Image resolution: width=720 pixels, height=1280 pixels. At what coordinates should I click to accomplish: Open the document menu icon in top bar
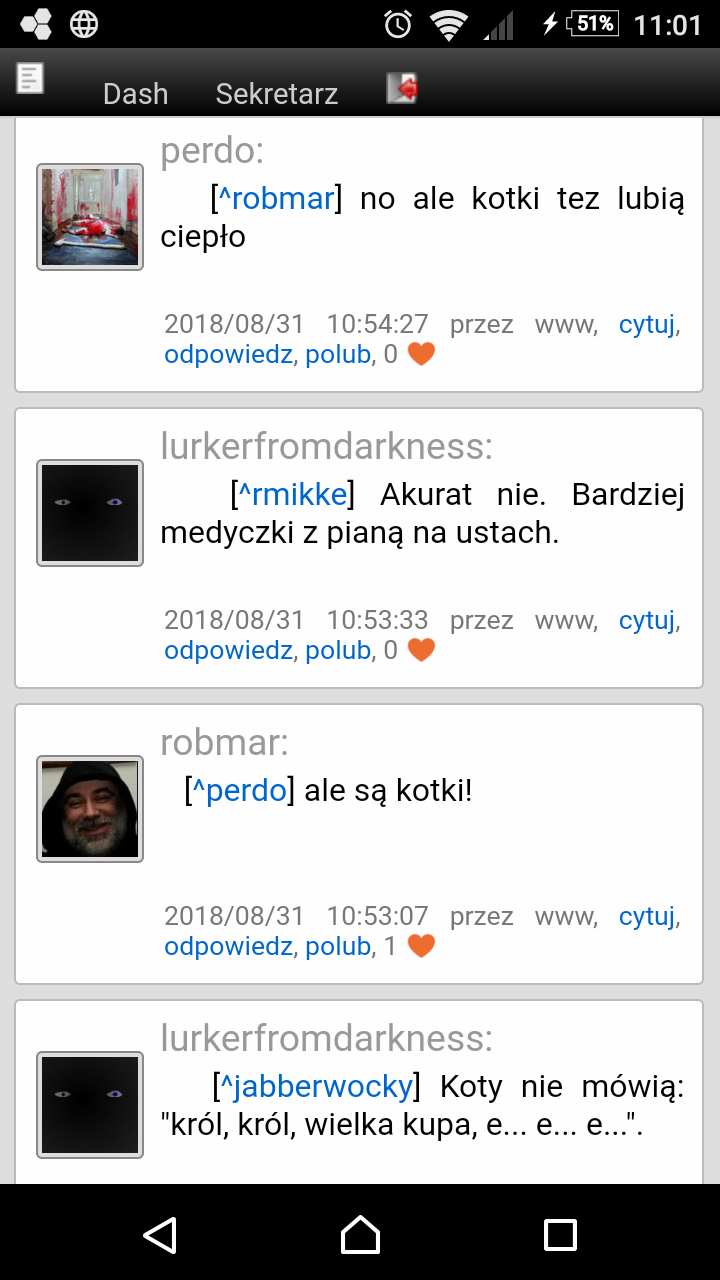31,78
